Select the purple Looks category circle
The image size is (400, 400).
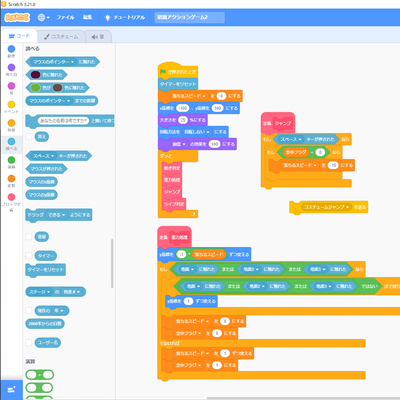click(11, 67)
